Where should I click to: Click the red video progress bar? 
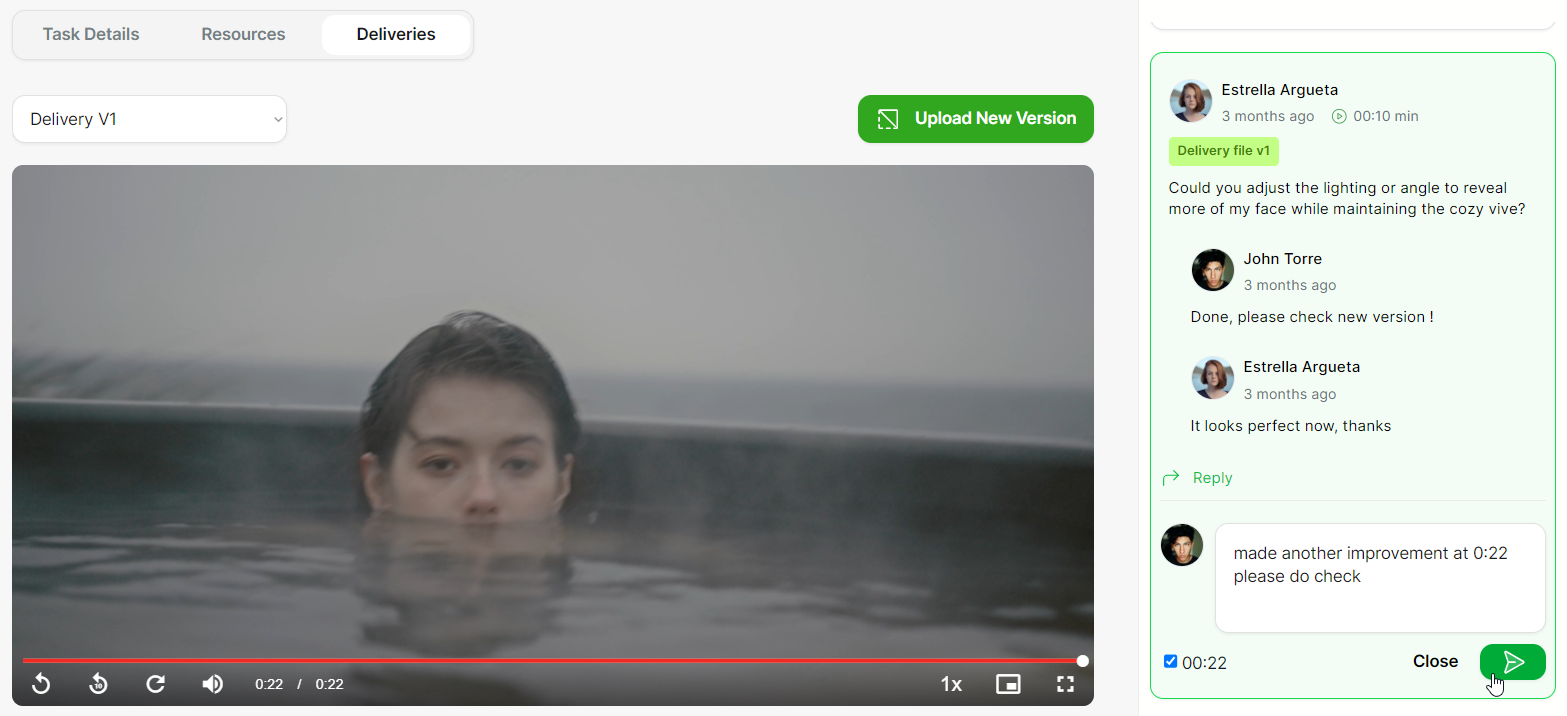point(552,661)
